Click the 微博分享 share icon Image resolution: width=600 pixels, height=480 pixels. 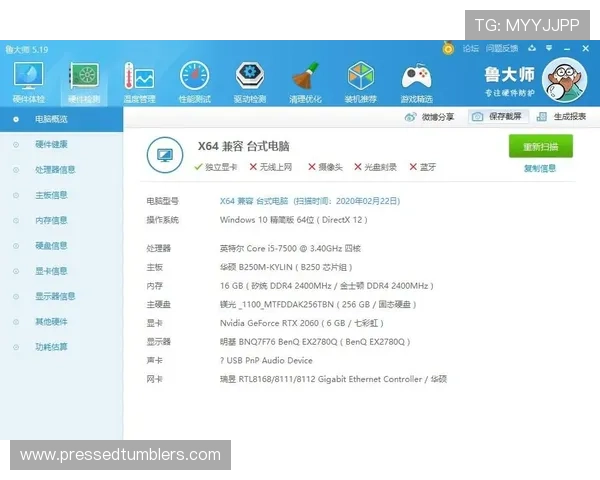pyautogui.click(x=411, y=117)
